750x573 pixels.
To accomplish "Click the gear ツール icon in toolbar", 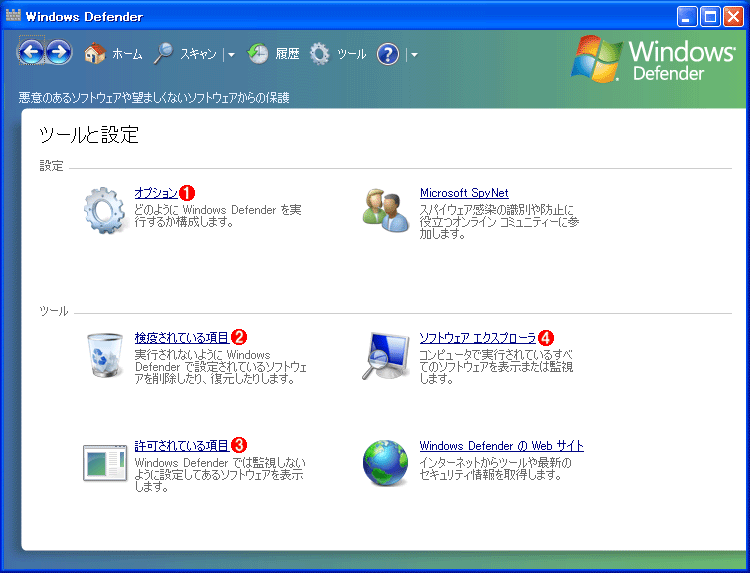I will pos(320,54).
